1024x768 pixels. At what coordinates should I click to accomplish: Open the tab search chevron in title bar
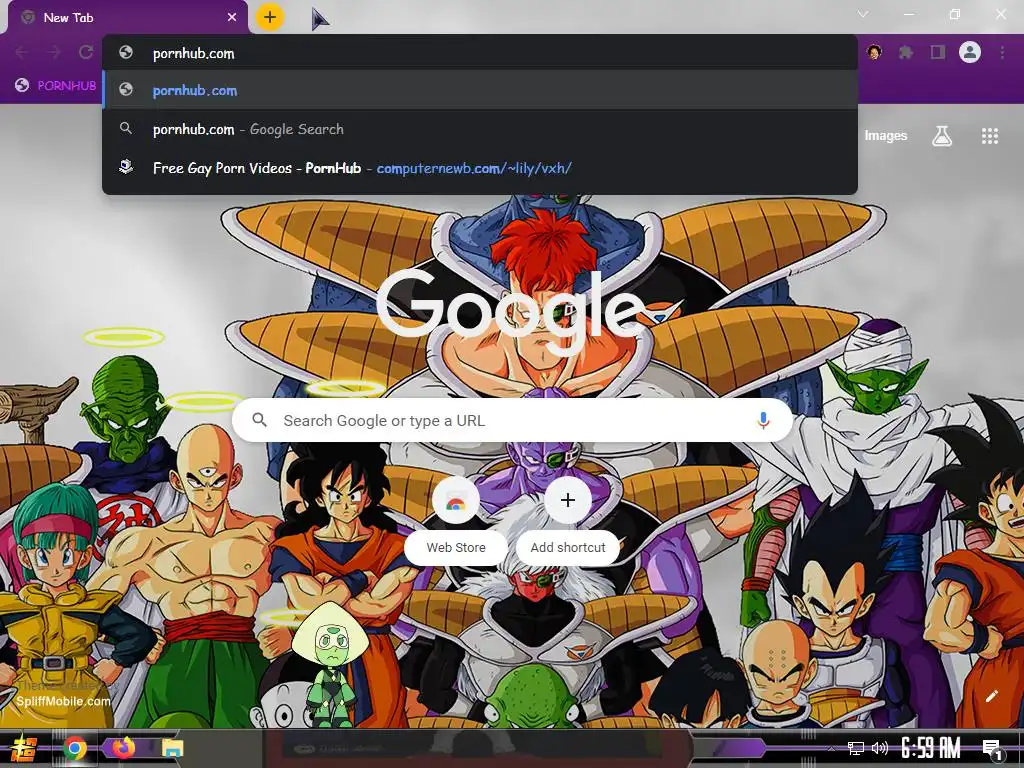[863, 14]
